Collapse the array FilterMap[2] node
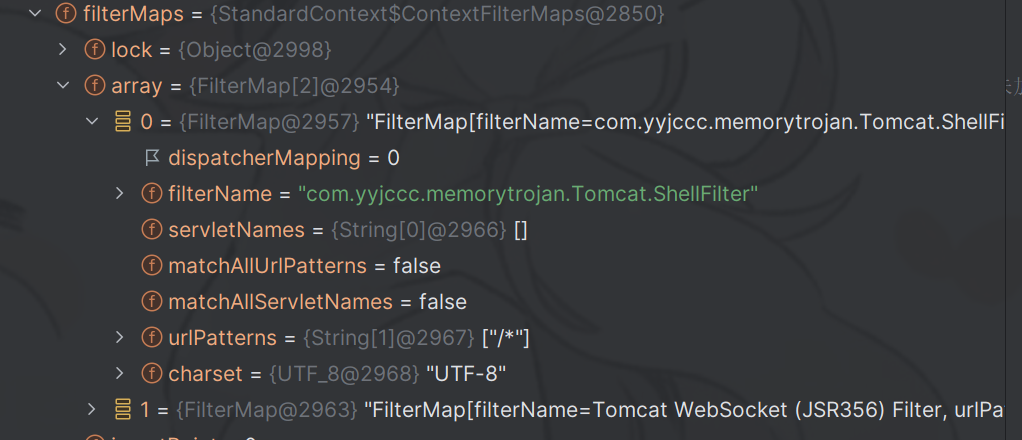This screenshot has width=1022, height=440. coord(63,86)
